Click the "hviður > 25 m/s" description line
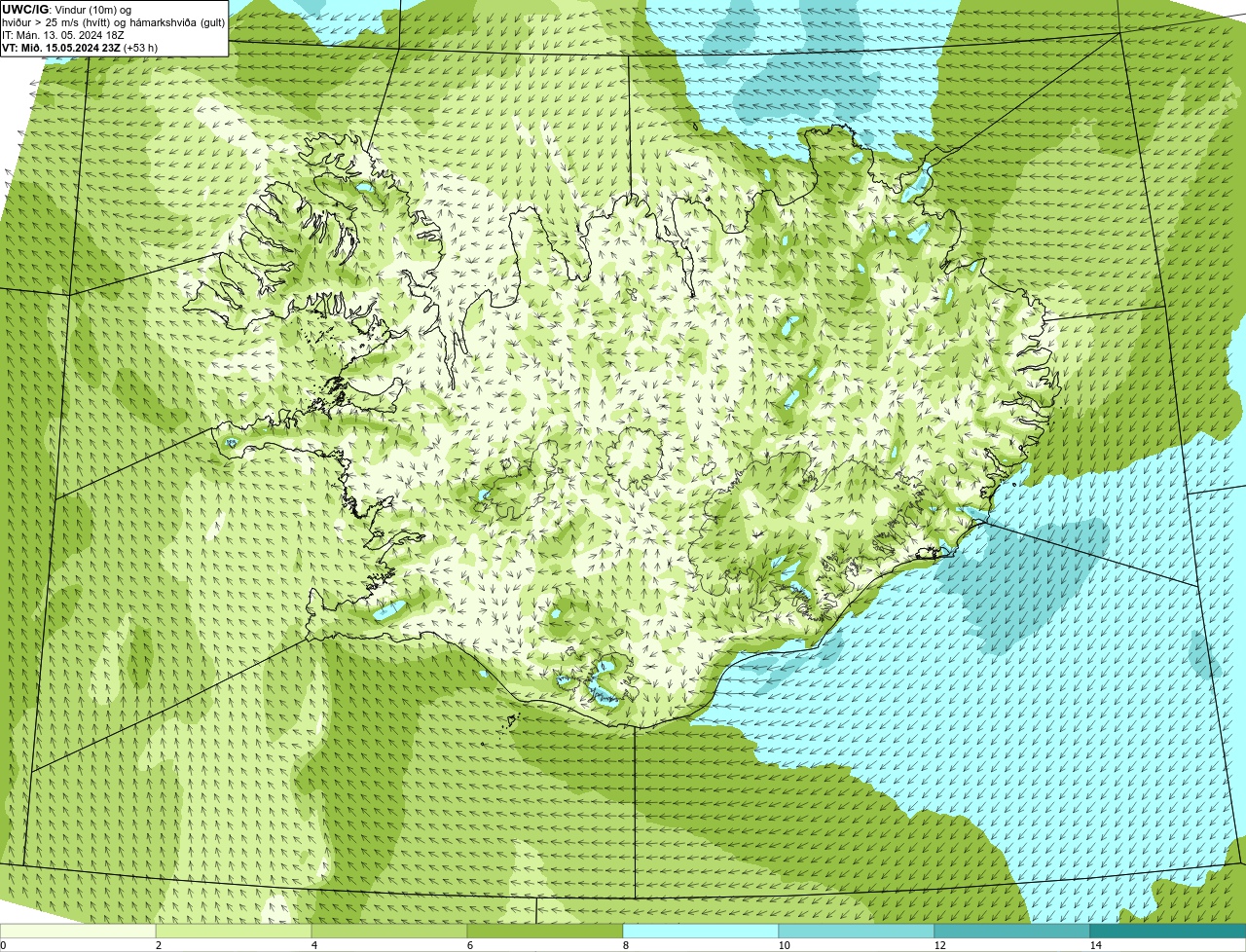This screenshot has height=952, width=1246. pos(114,21)
